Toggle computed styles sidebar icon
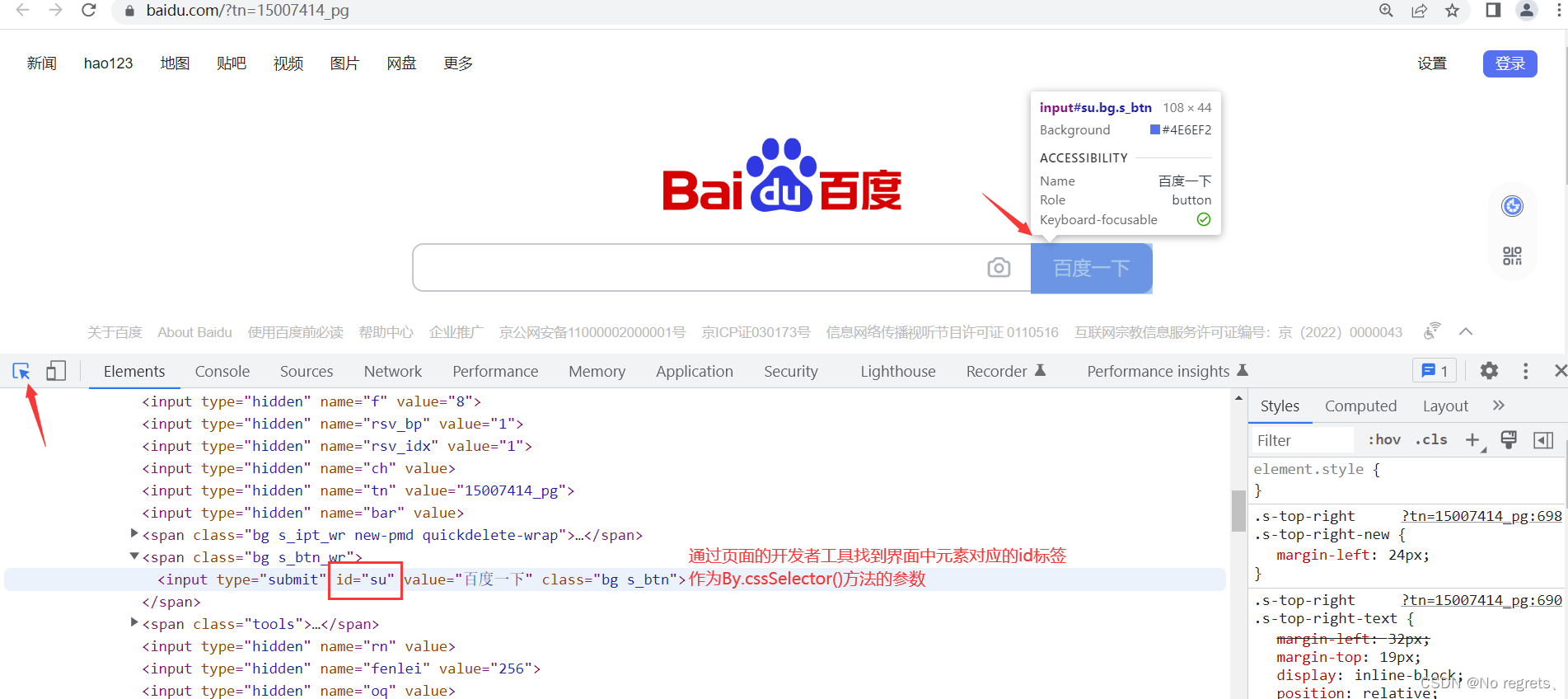1568x699 pixels. point(1543,440)
